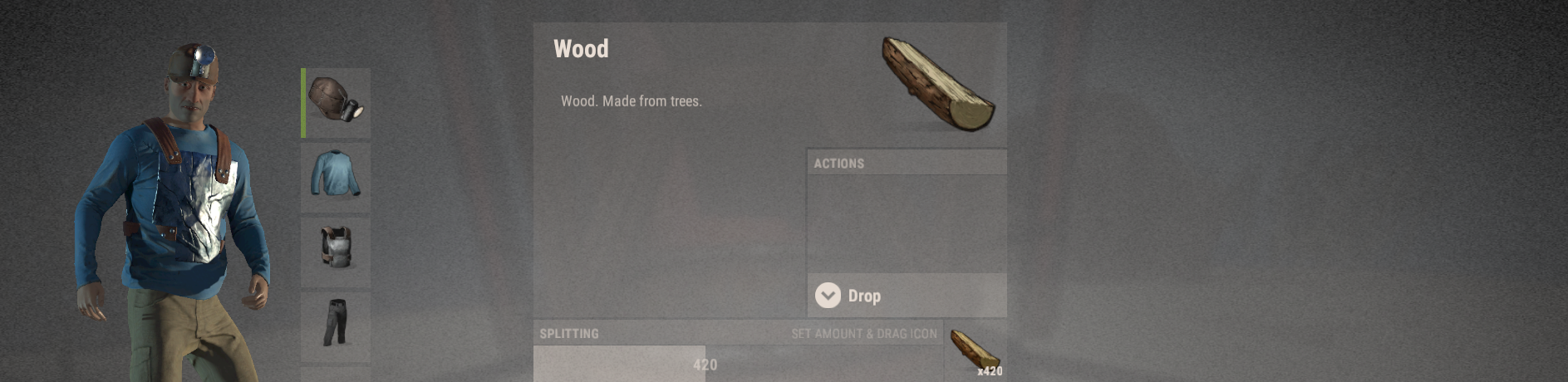Viewport: 1568px width, 382px height.
Task: Click the Wood item title
Action: pyautogui.click(x=581, y=49)
